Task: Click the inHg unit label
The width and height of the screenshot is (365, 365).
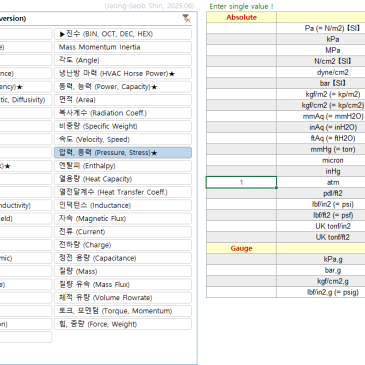Action: (x=333, y=171)
